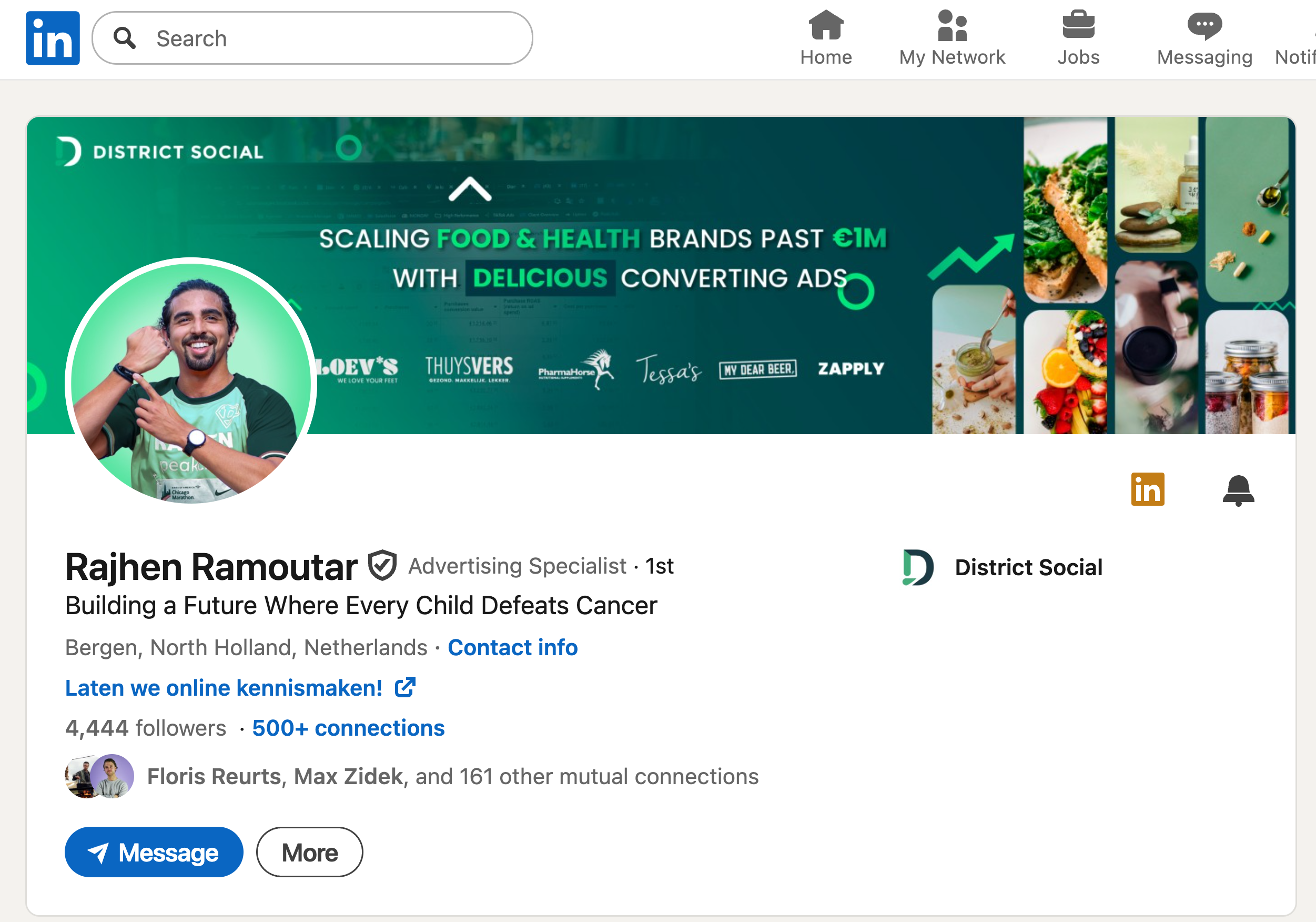Screen dimensions: 1316x922
Task: Open Contact info link
Action: click(512, 647)
